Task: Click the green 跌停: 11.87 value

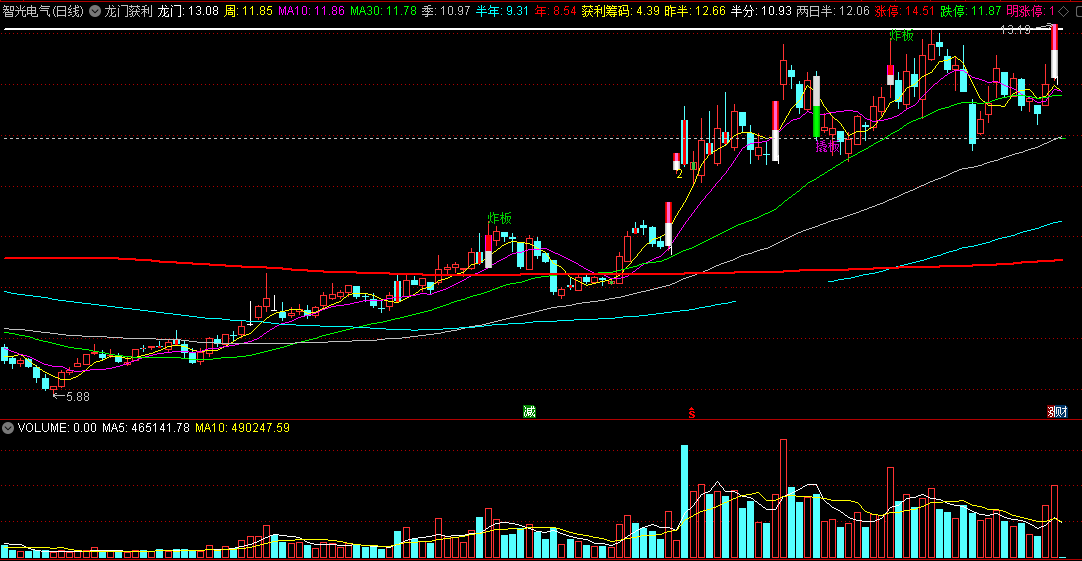Action: point(971,11)
